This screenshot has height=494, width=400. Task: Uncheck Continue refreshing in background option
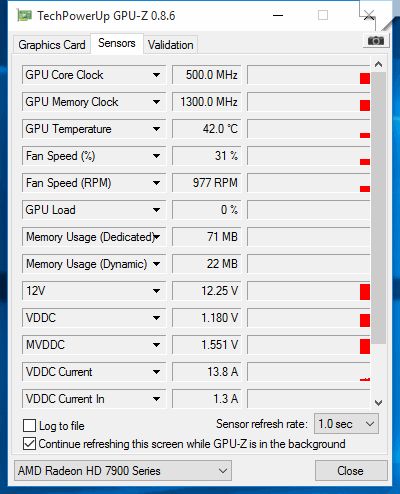pos(29,444)
